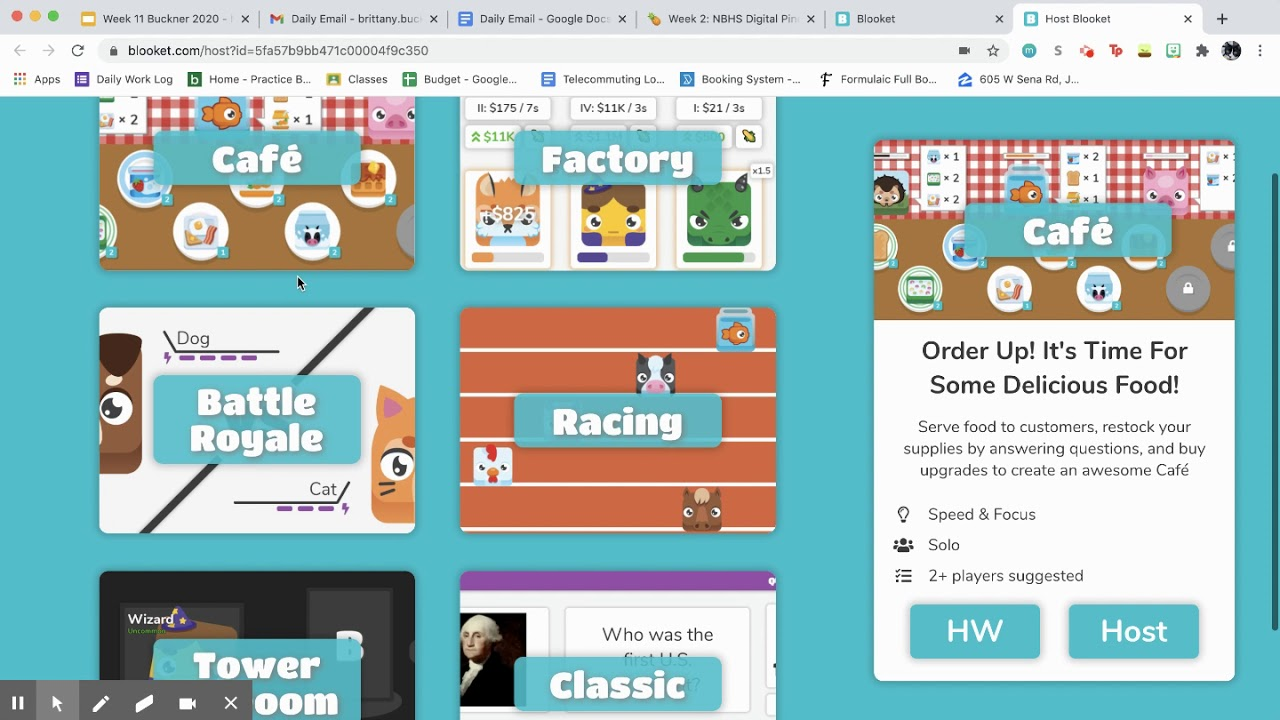Select the eraser tool in the recording toolbar
The width and height of the screenshot is (1280, 720).
tap(144, 703)
